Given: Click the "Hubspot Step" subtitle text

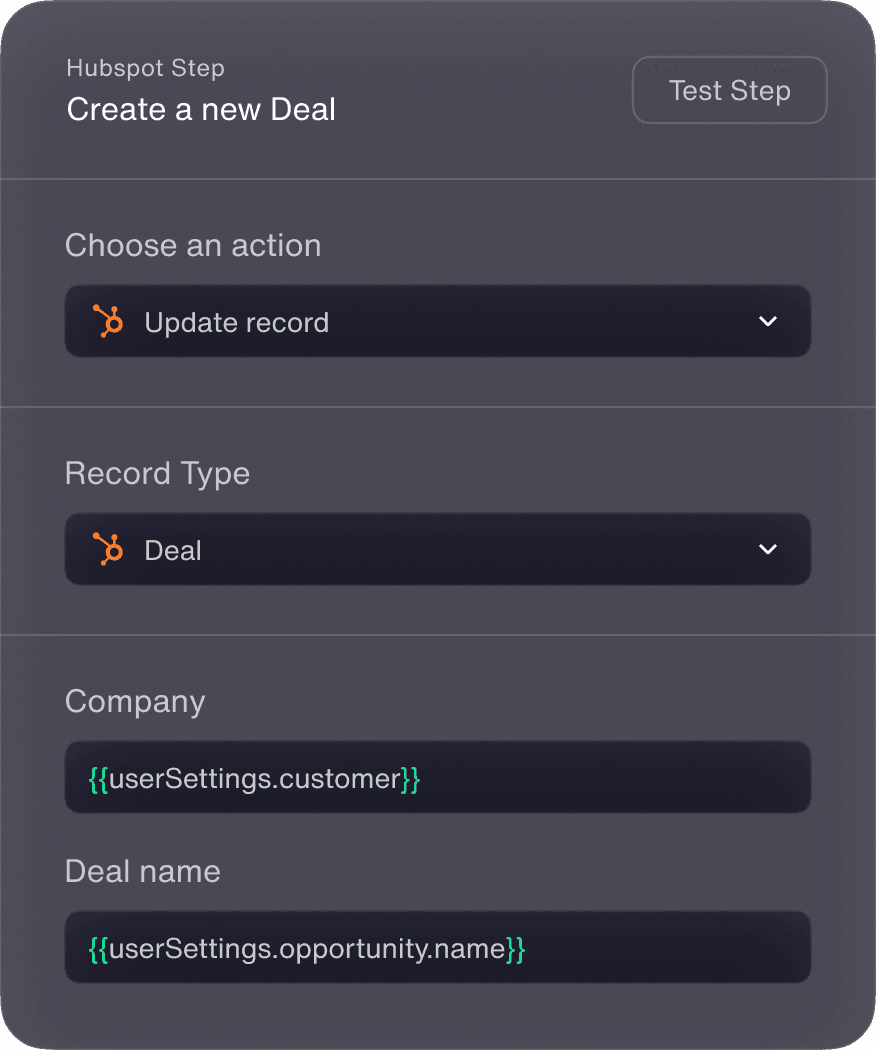Looking at the screenshot, I should (145, 69).
